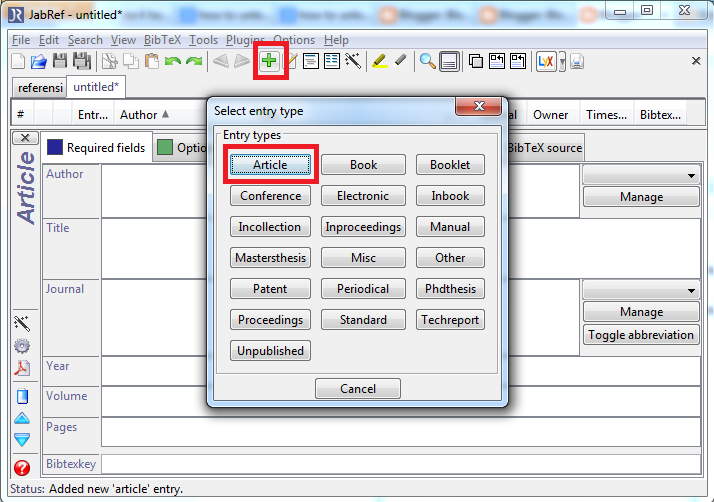Close entry editor with small X button
This screenshot has width=714, height=502.
pos(25,138)
